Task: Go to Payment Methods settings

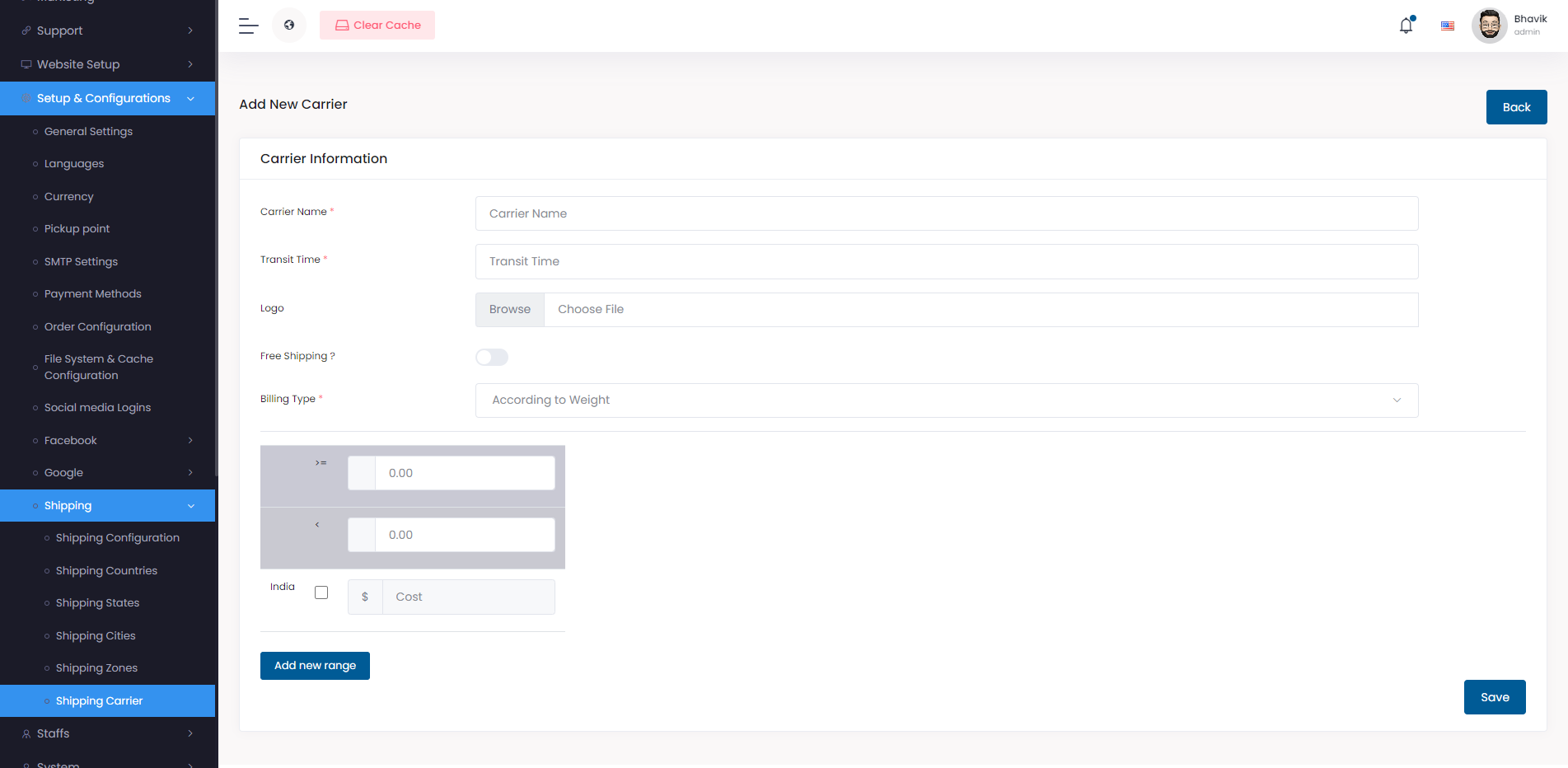Action: tap(92, 294)
